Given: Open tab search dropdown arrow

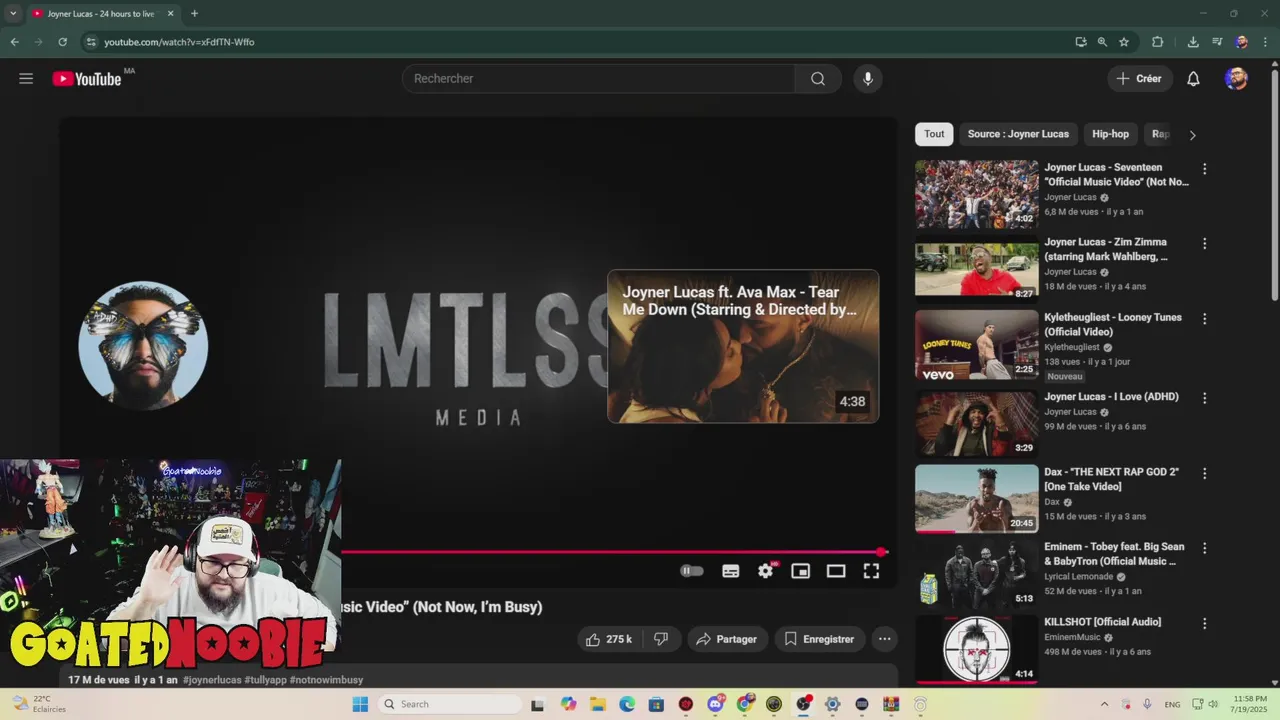Looking at the screenshot, I should (13, 14).
